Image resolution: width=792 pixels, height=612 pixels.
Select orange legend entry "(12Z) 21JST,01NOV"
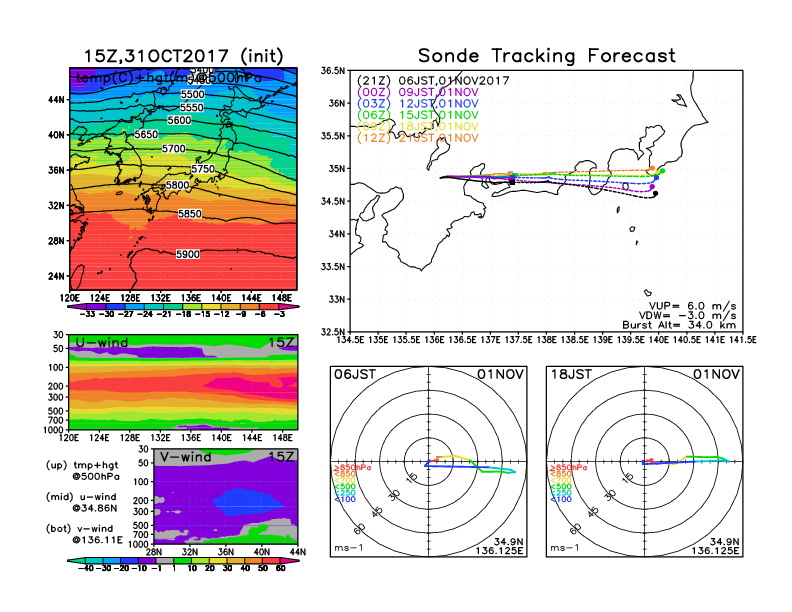tap(417, 138)
